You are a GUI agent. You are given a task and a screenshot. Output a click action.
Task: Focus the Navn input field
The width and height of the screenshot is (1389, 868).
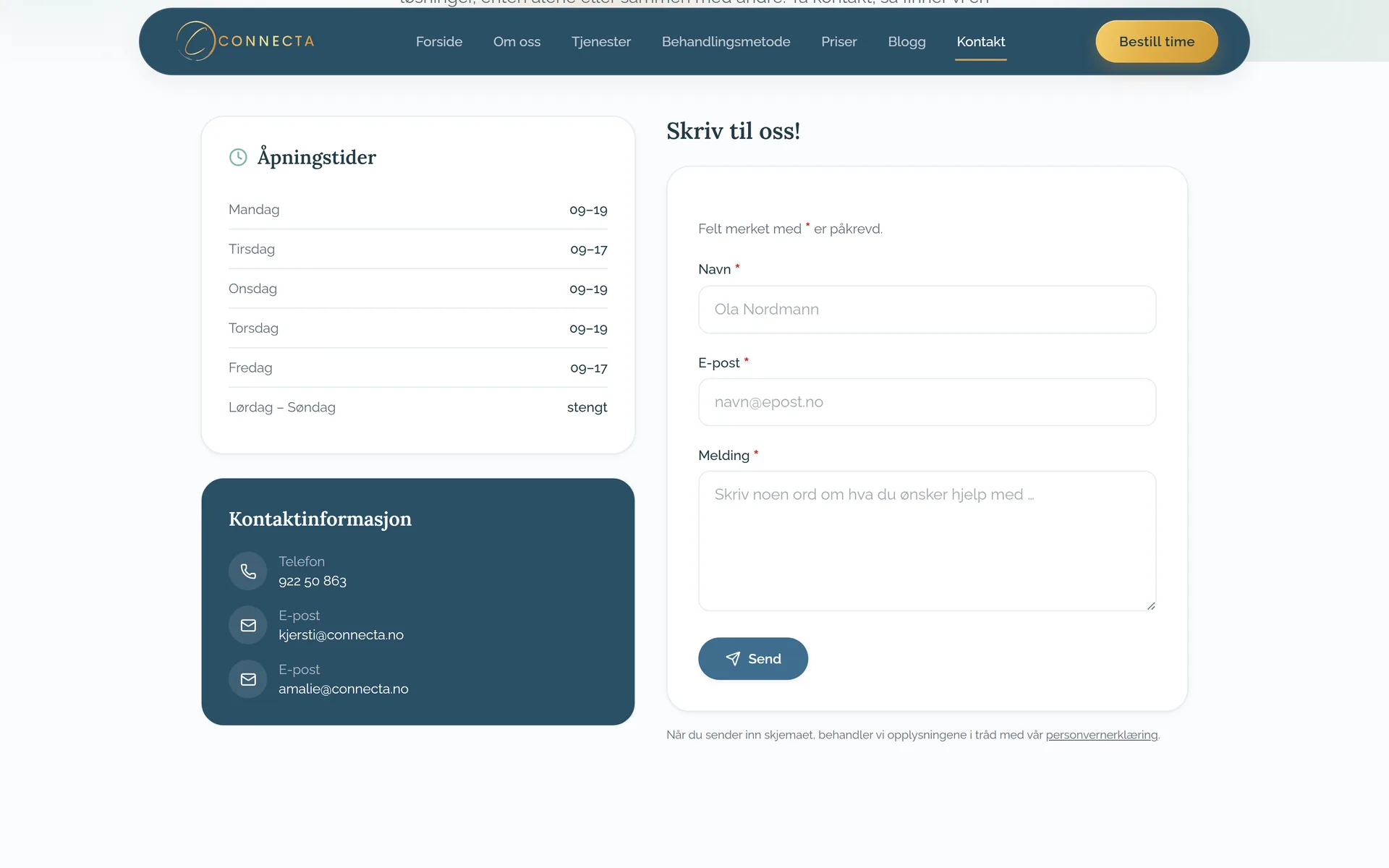(x=927, y=310)
